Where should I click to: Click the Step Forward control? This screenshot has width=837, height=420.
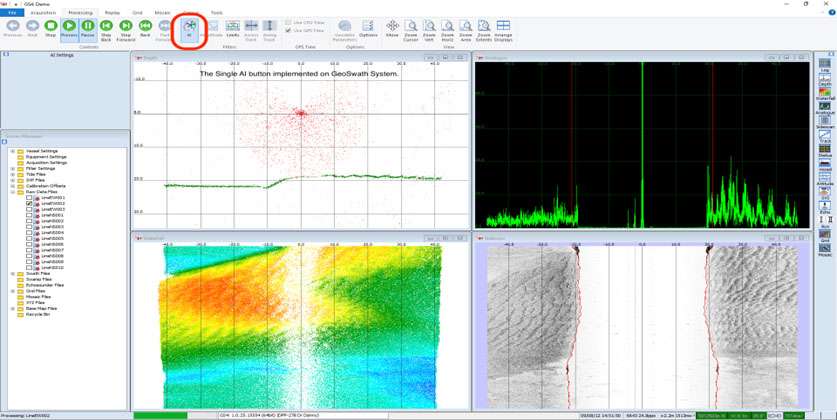coord(125,29)
